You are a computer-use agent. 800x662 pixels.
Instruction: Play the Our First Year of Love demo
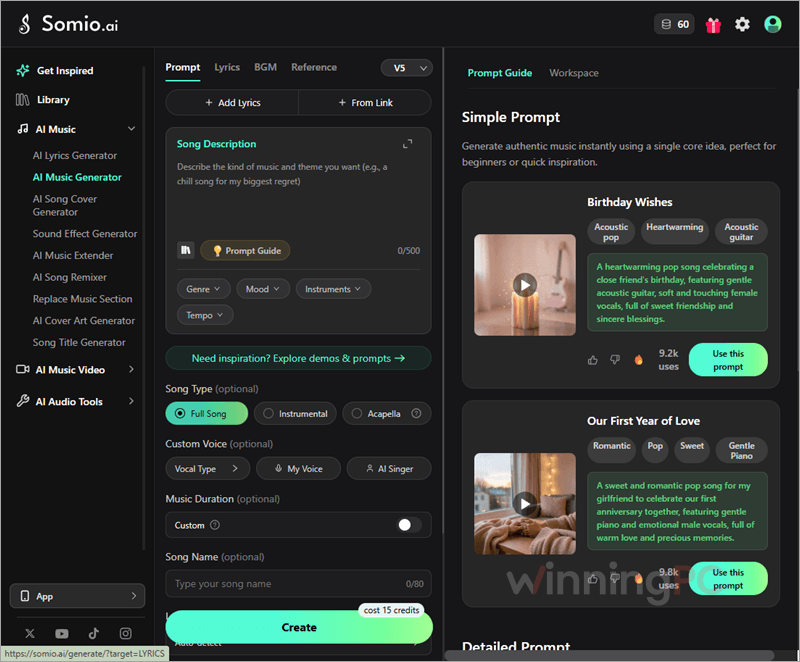point(525,504)
